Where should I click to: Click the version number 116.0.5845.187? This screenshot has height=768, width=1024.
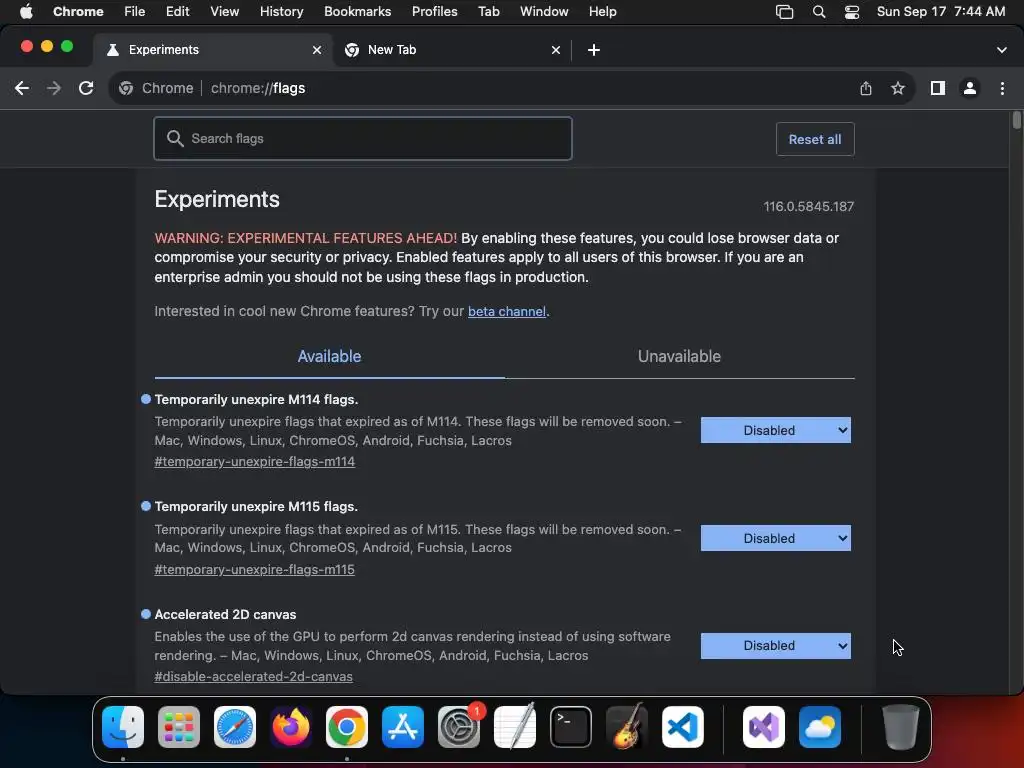[808, 206]
